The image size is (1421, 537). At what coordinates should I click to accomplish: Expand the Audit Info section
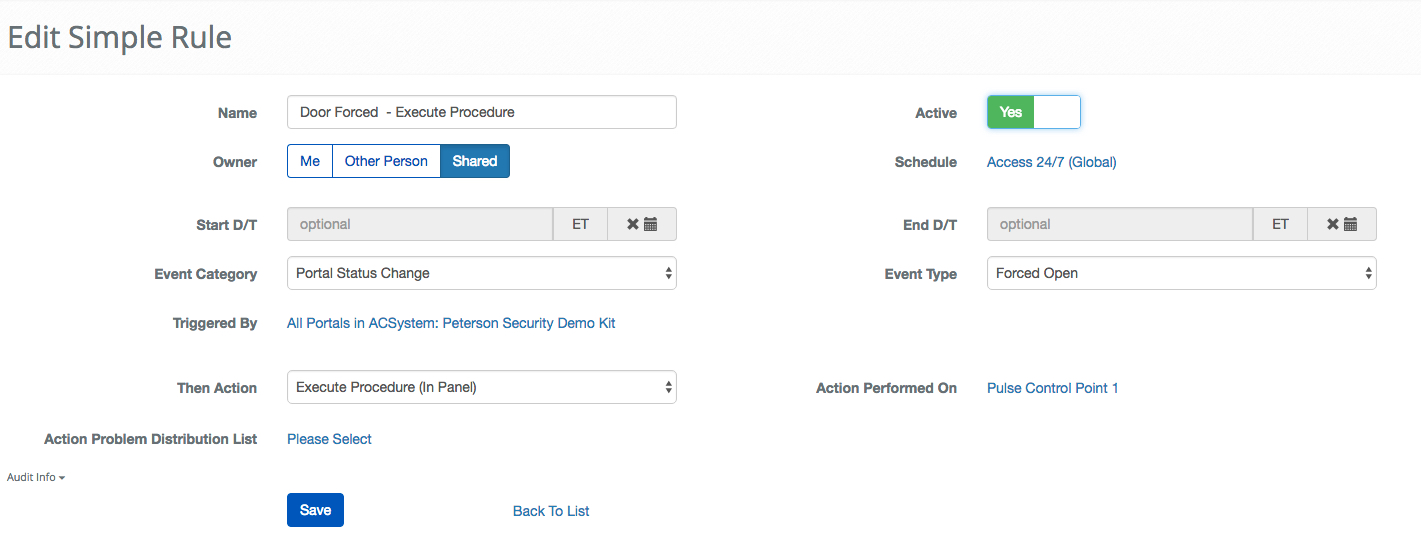[x=36, y=477]
